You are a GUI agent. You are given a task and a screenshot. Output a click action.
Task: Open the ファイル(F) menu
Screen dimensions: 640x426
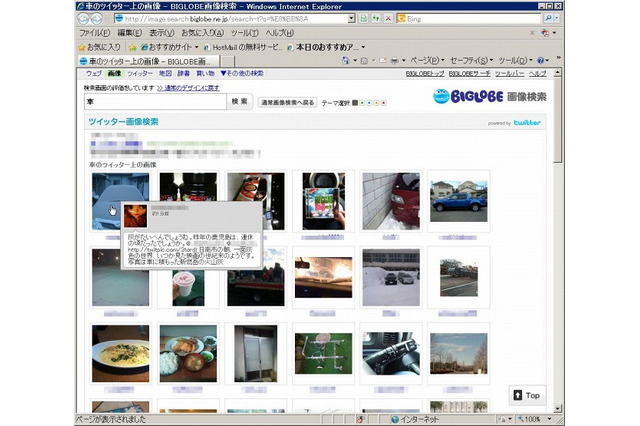click(95, 33)
